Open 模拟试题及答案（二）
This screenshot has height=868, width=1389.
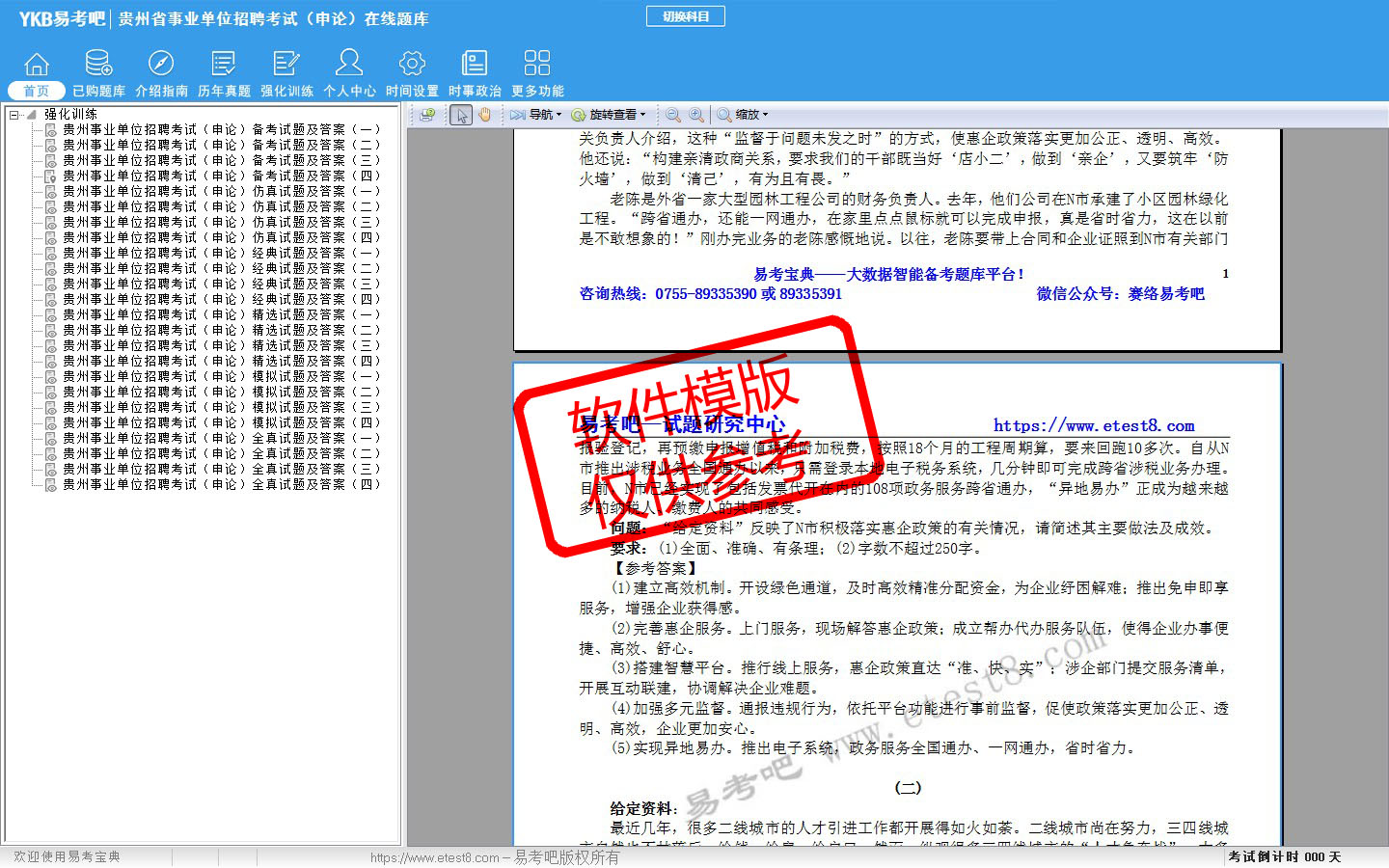[x=222, y=392]
